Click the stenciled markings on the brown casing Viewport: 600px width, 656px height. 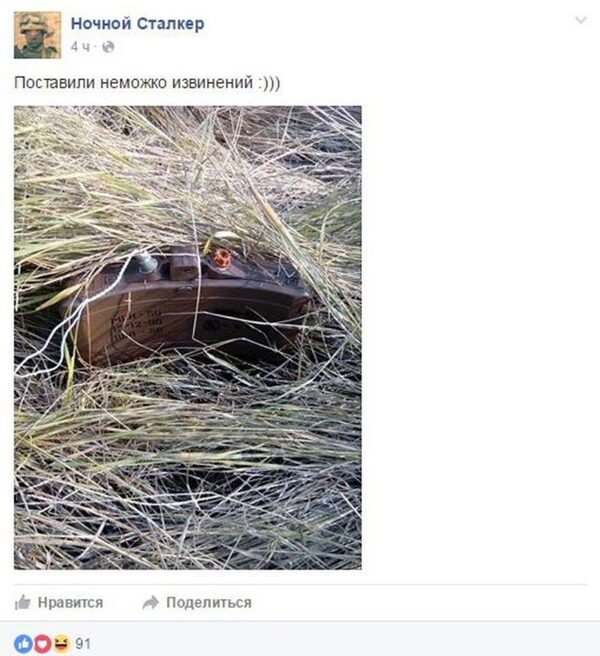[x=137, y=323]
